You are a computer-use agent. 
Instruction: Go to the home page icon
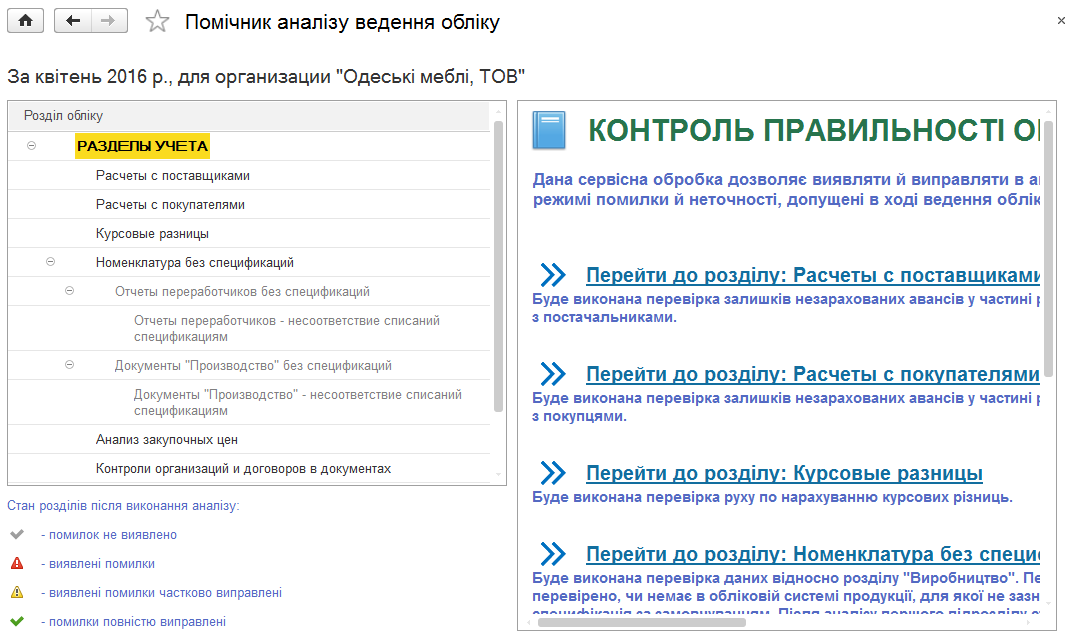[x=25, y=20]
